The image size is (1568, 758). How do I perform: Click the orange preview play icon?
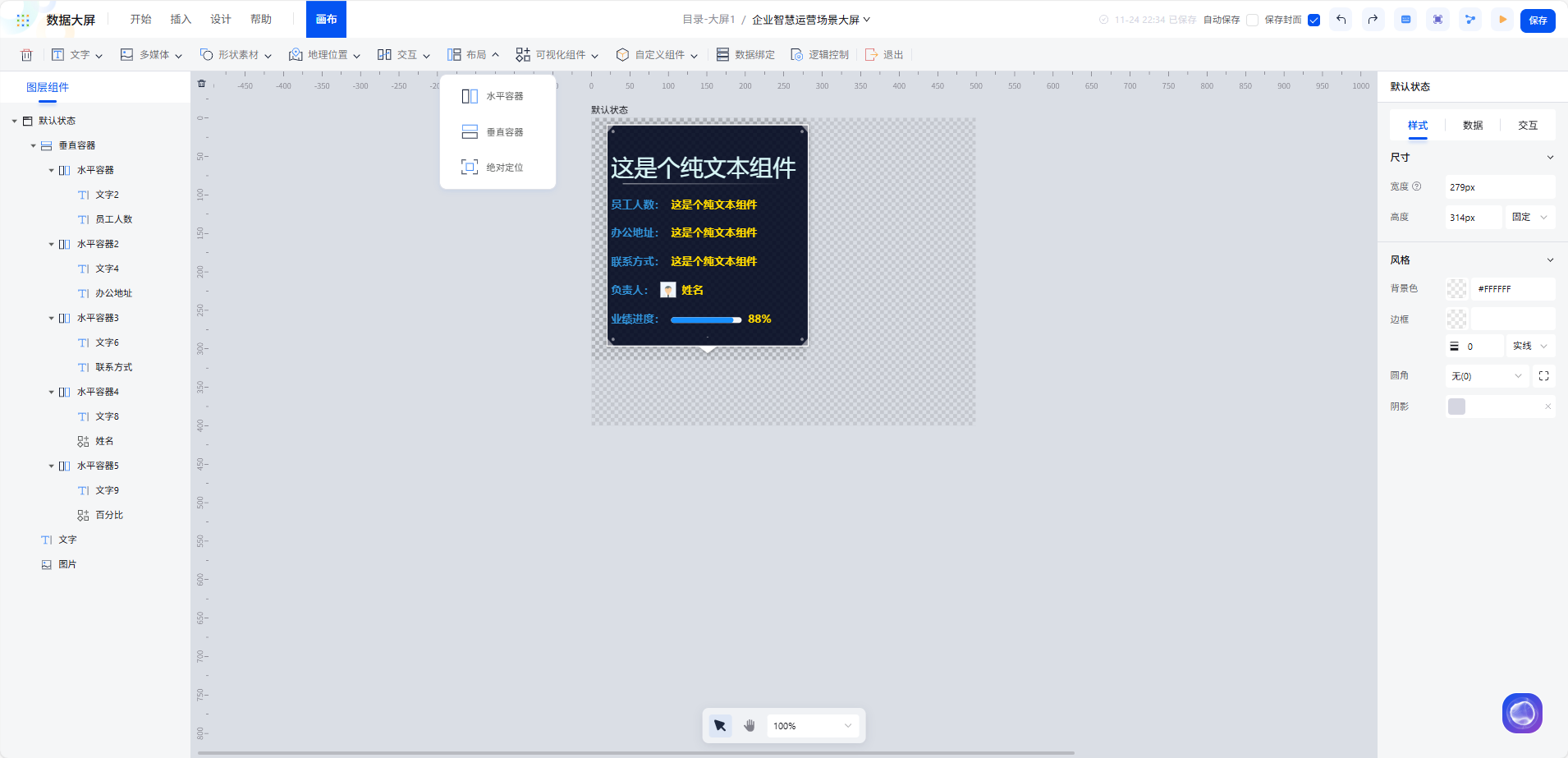point(1504,19)
